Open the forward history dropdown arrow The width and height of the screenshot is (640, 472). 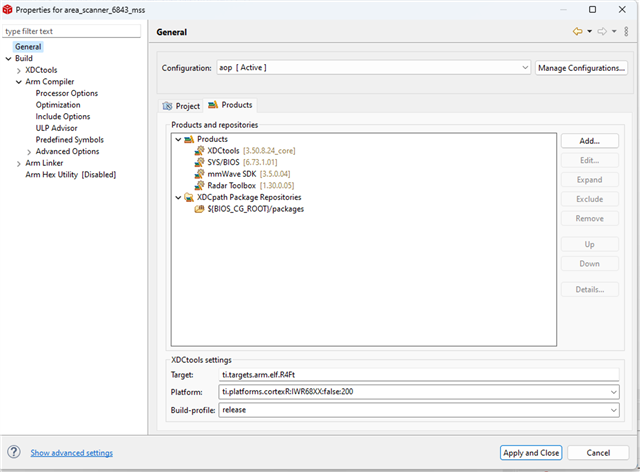pyautogui.click(x=614, y=31)
